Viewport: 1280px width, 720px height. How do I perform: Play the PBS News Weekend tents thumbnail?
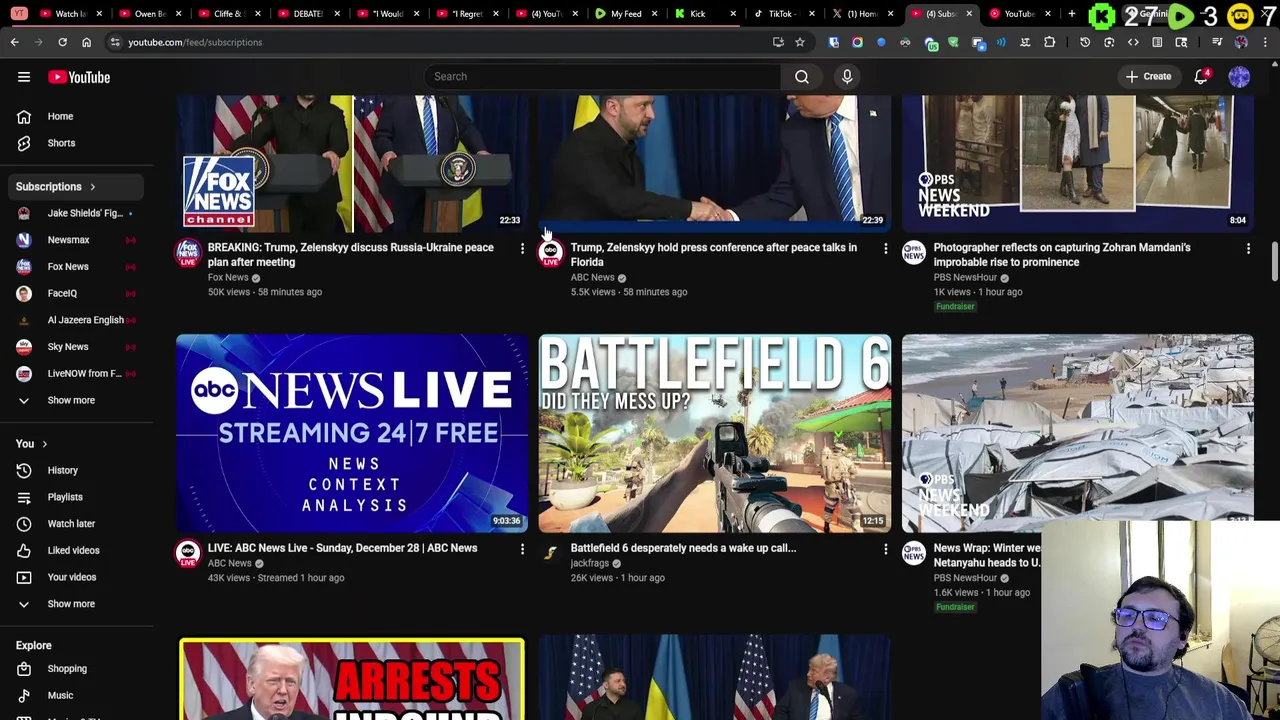1078,433
